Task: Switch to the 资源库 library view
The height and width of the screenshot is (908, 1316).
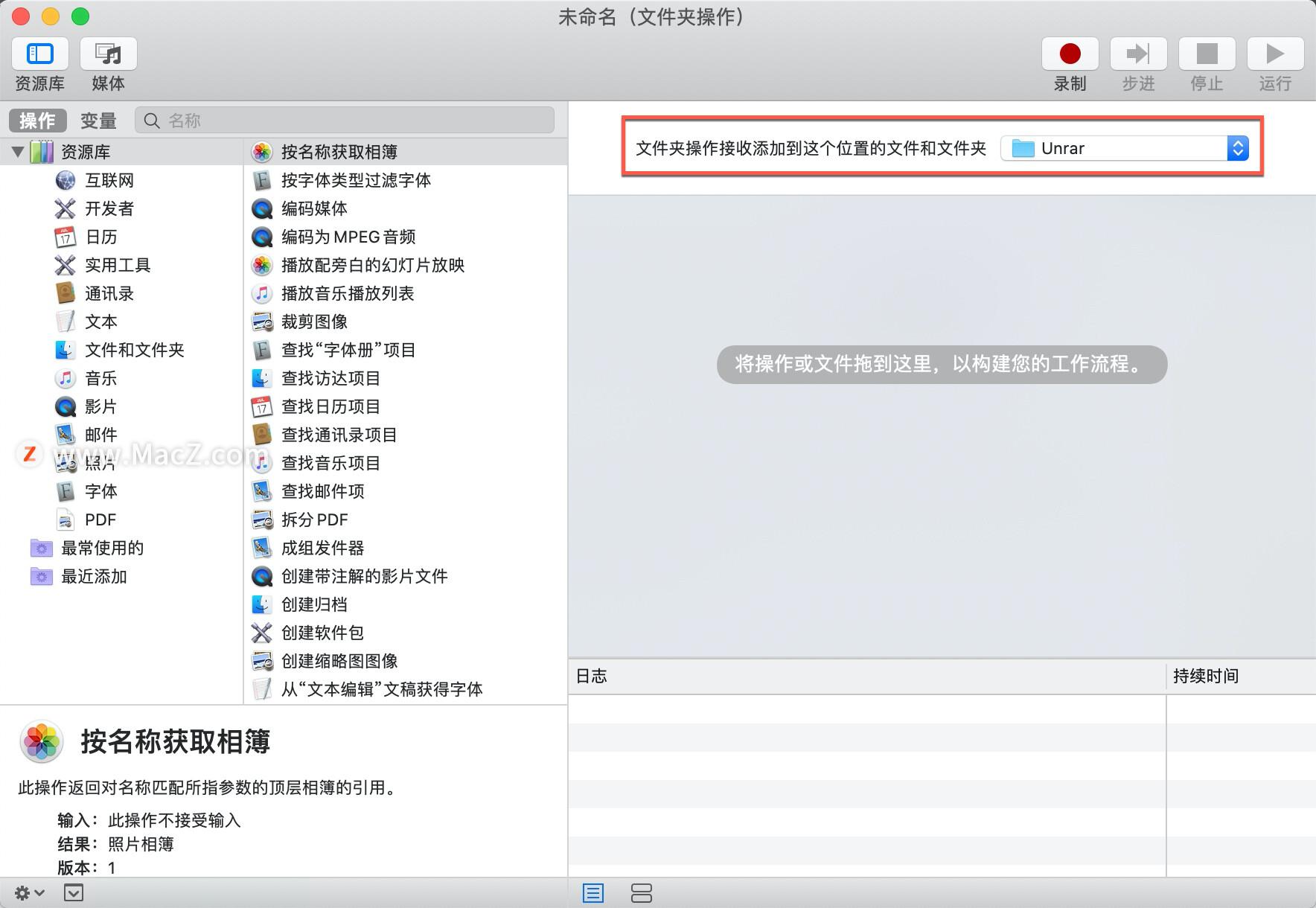Action: (39, 63)
